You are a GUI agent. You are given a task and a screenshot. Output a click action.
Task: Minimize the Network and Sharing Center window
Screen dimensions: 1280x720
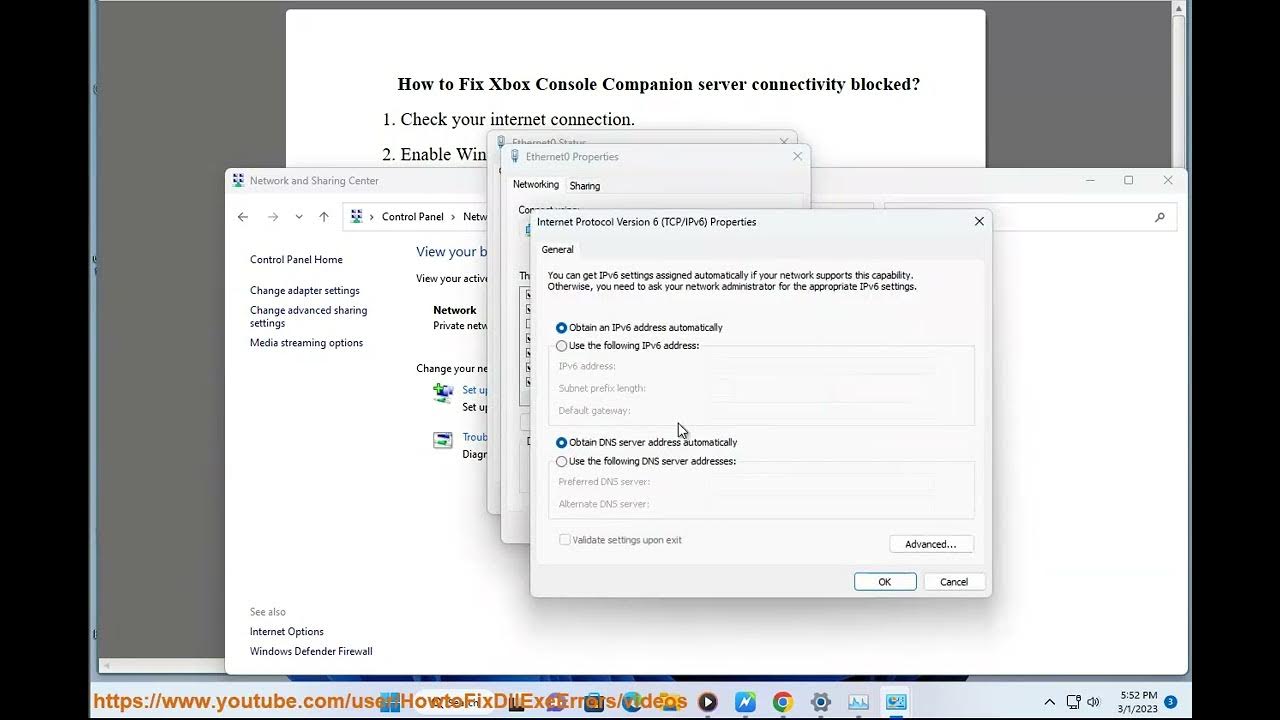pyautogui.click(x=1090, y=181)
